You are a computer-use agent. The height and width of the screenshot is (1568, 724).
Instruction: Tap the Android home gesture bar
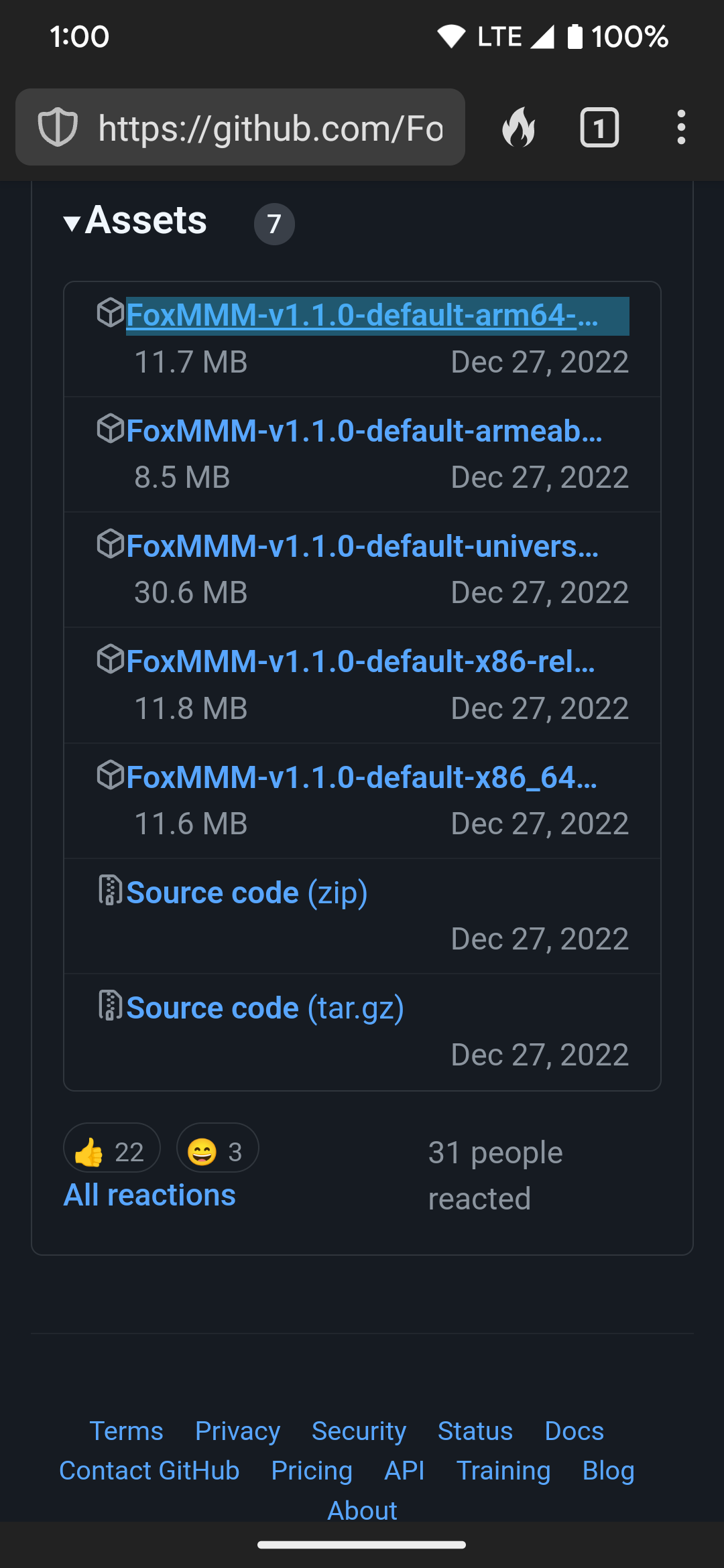[x=362, y=1545]
